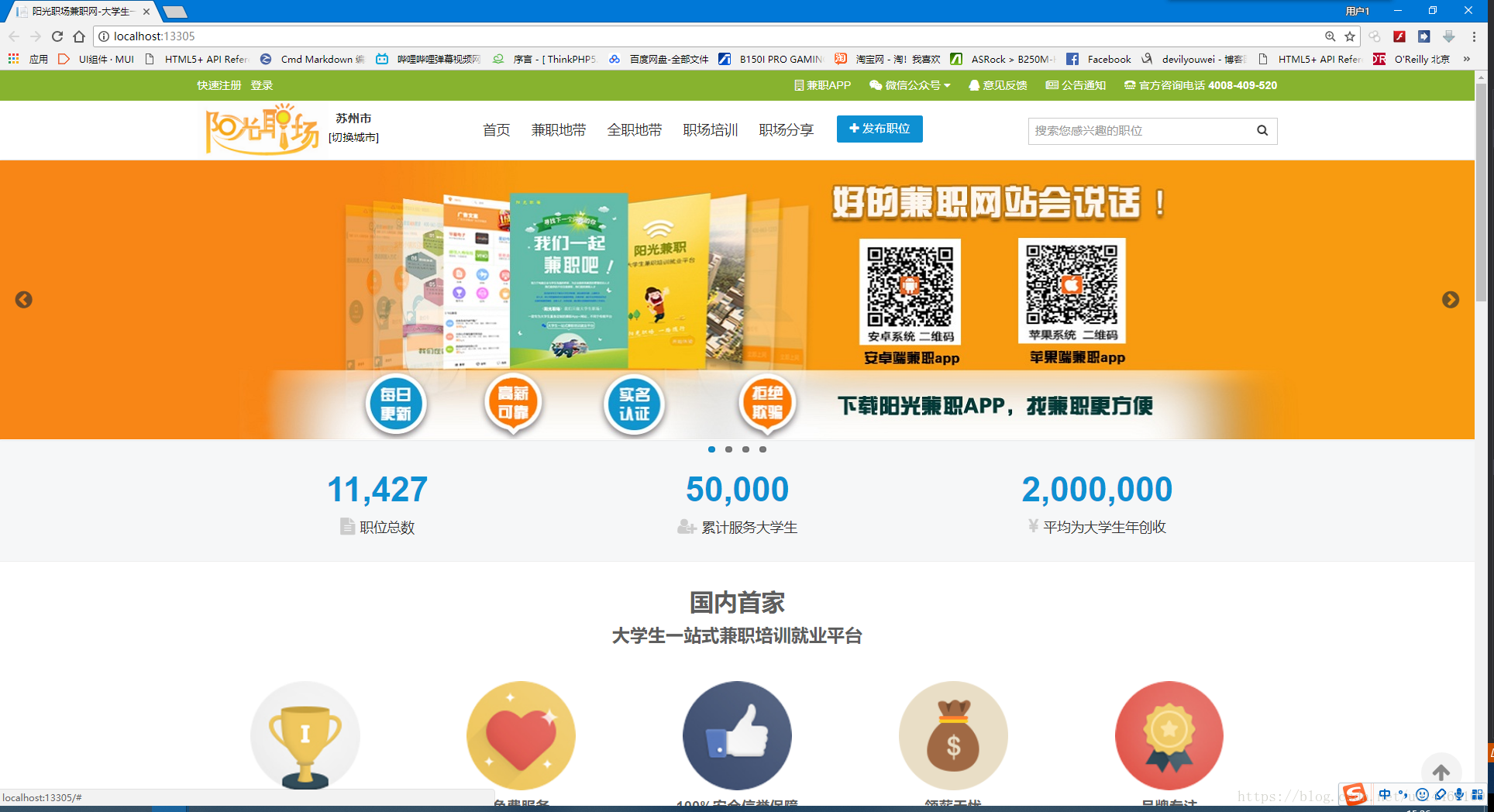This screenshot has height=812, width=1494.
Task: Click the 阳光职场 site logo
Action: click(x=262, y=129)
